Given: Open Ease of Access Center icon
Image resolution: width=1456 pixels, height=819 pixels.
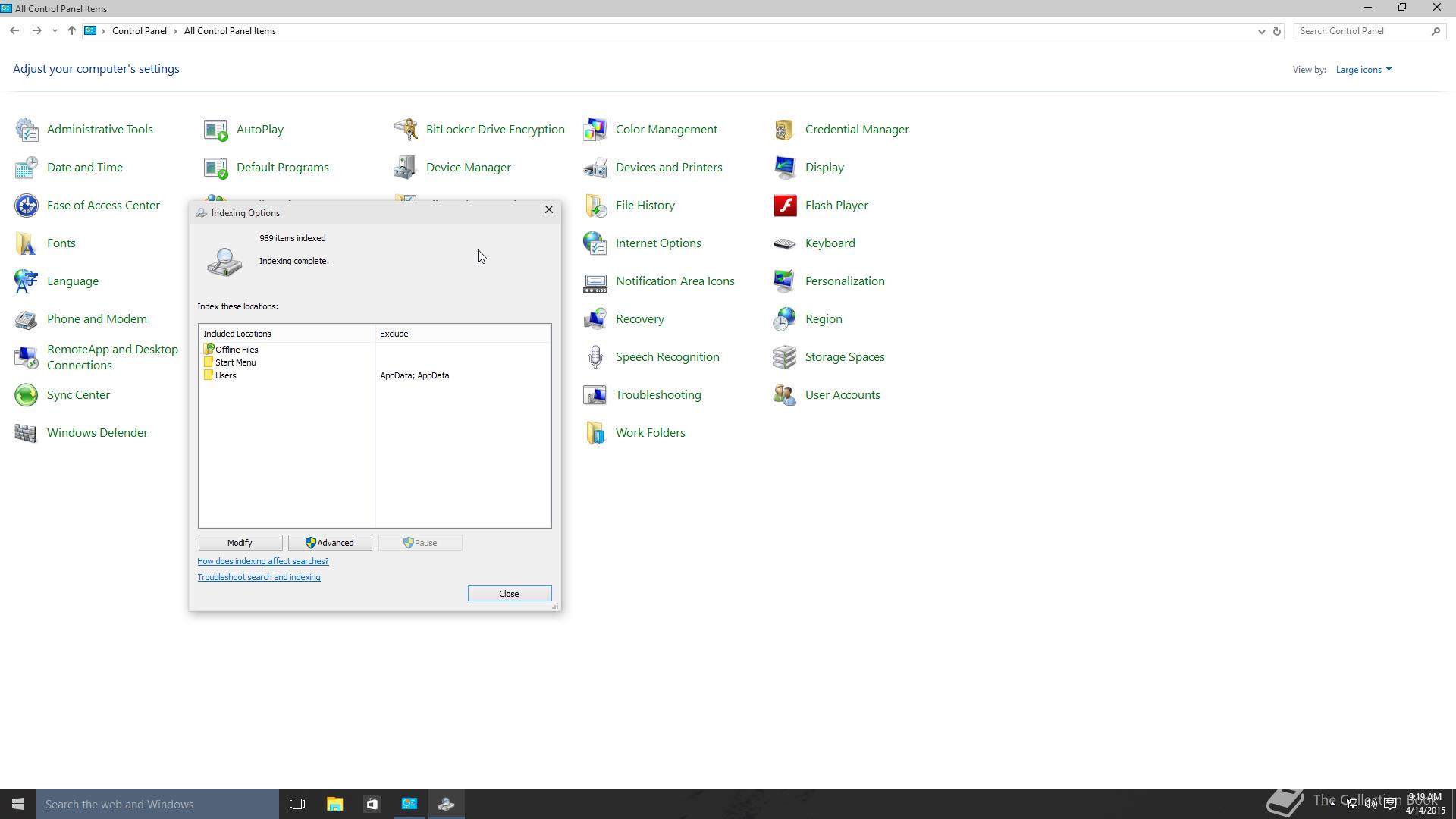Looking at the screenshot, I should pos(27,206).
